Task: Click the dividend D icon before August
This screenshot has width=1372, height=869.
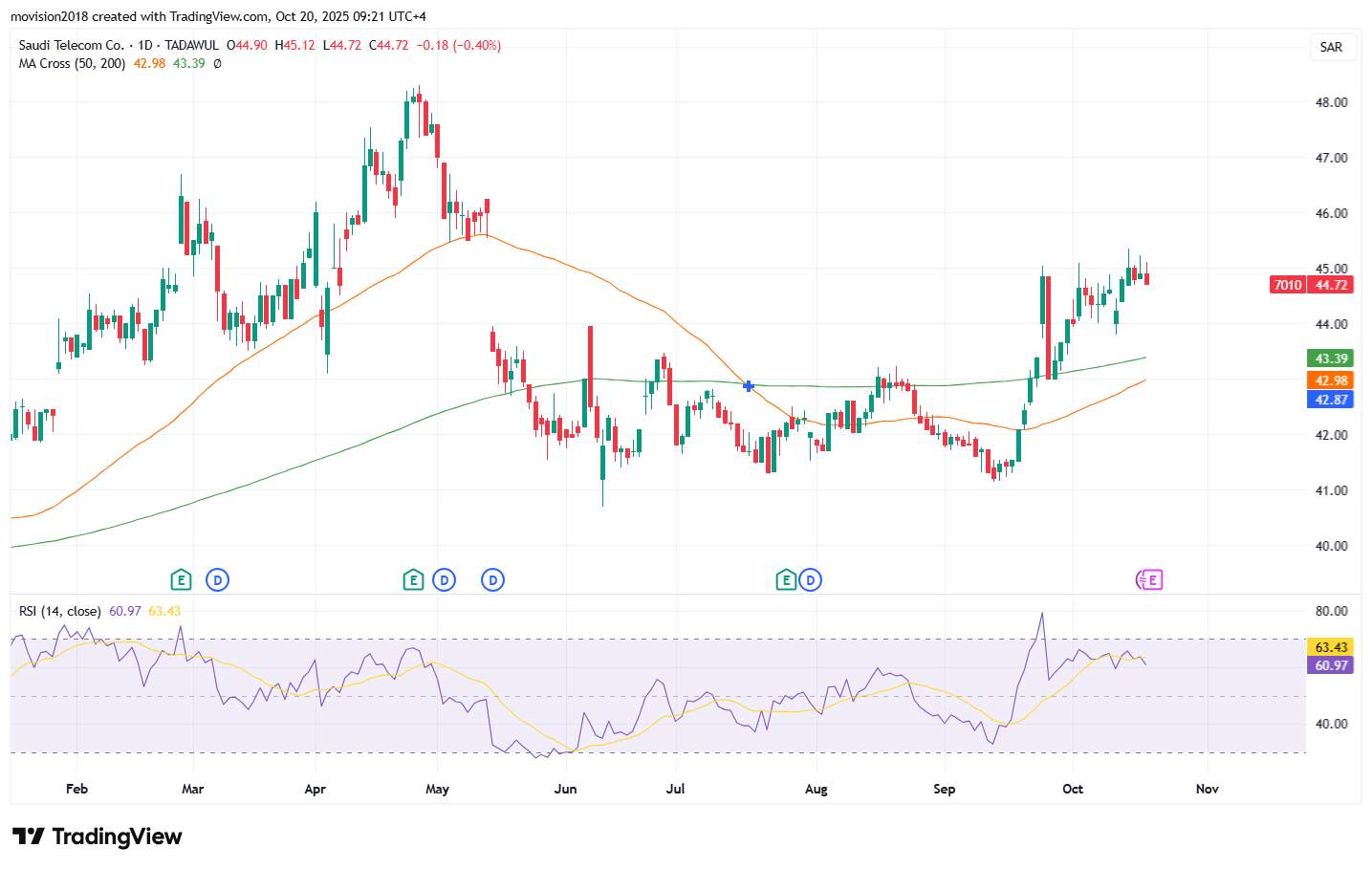Action: point(811,580)
